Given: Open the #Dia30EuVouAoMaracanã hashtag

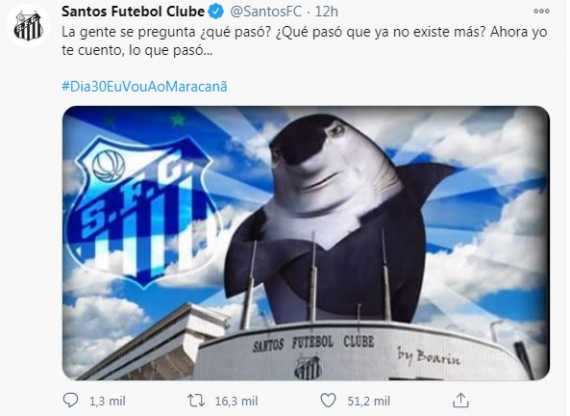Looking at the screenshot, I should coord(144,87).
